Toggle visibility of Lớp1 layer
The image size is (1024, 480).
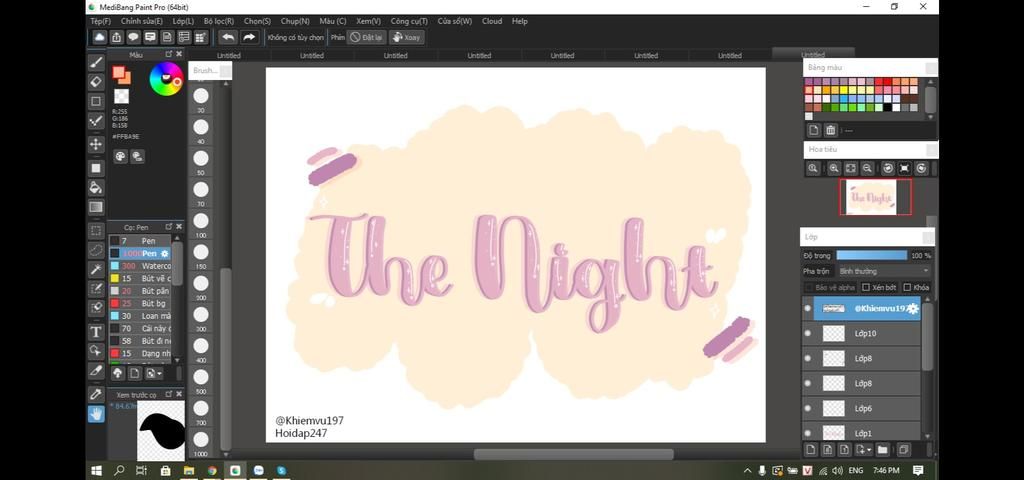pyautogui.click(x=808, y=433)
